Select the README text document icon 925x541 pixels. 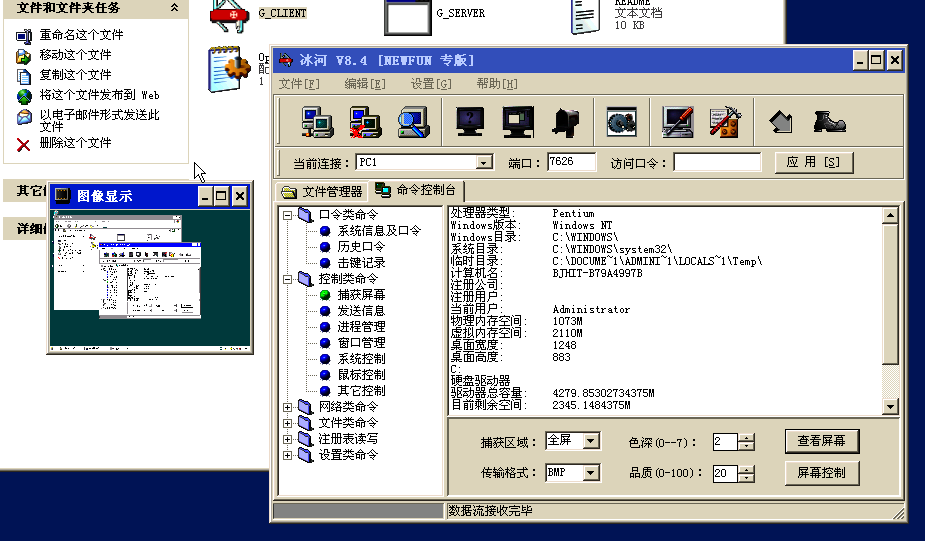585,16
